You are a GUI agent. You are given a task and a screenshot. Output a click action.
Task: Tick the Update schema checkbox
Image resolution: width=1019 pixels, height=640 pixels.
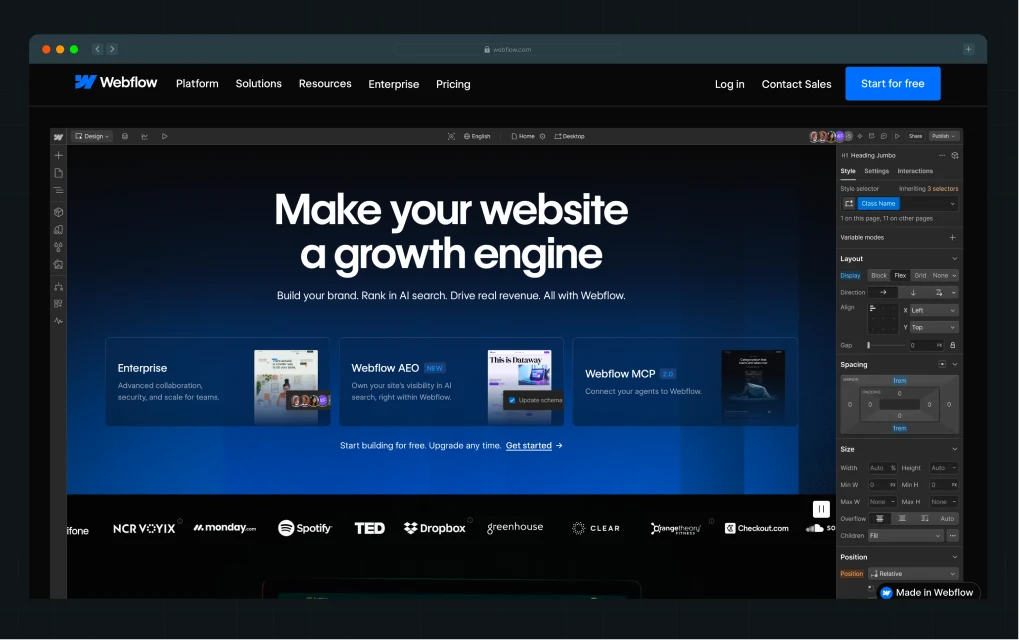(x=512, y=400)
